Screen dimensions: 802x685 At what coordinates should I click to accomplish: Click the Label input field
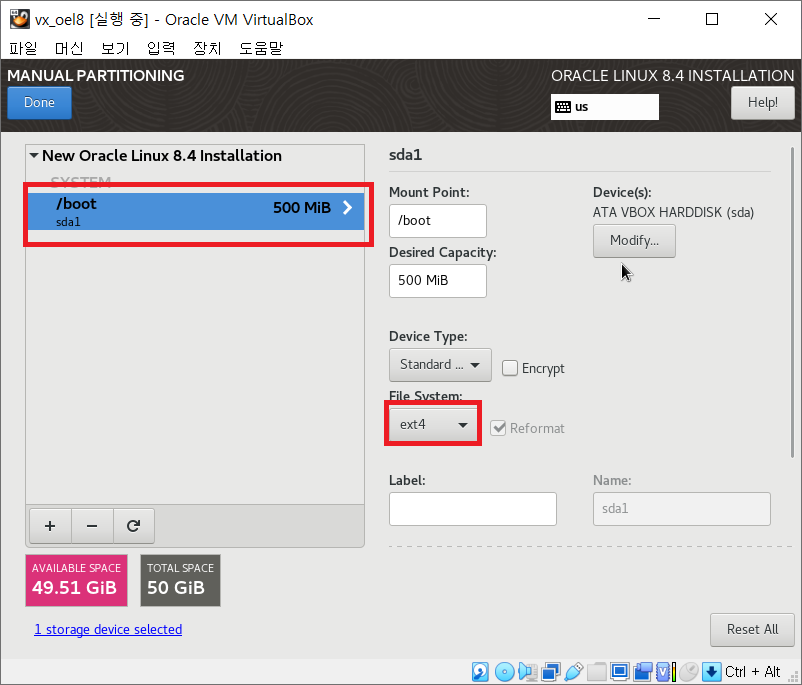(473, 509)
